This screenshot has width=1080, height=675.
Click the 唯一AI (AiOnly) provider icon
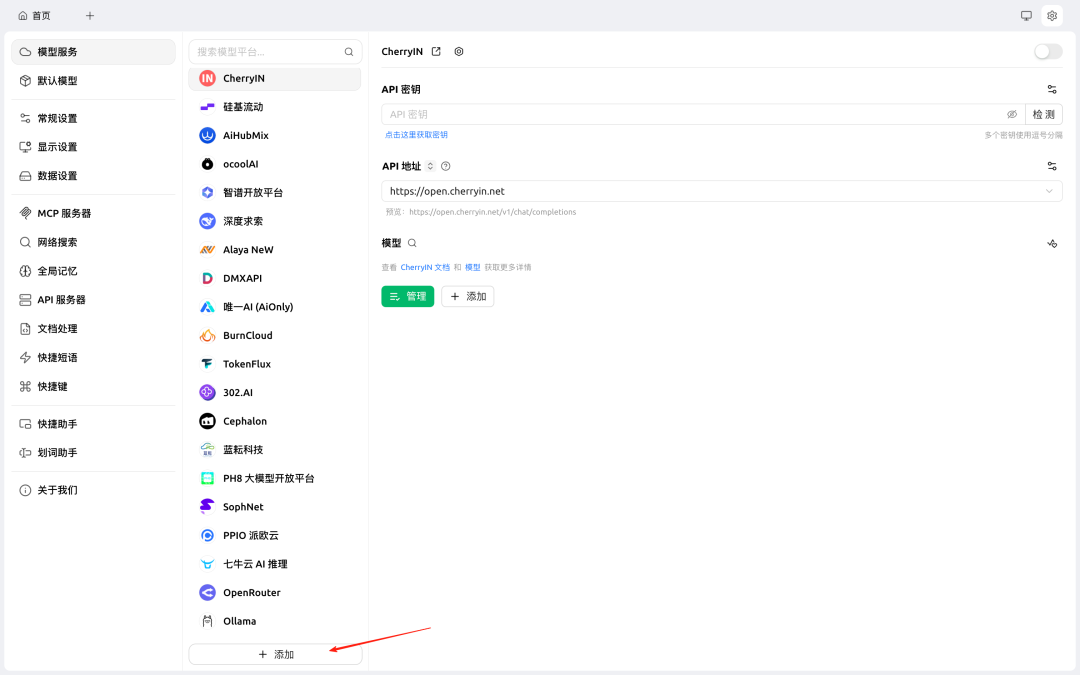tap(207, 307)
